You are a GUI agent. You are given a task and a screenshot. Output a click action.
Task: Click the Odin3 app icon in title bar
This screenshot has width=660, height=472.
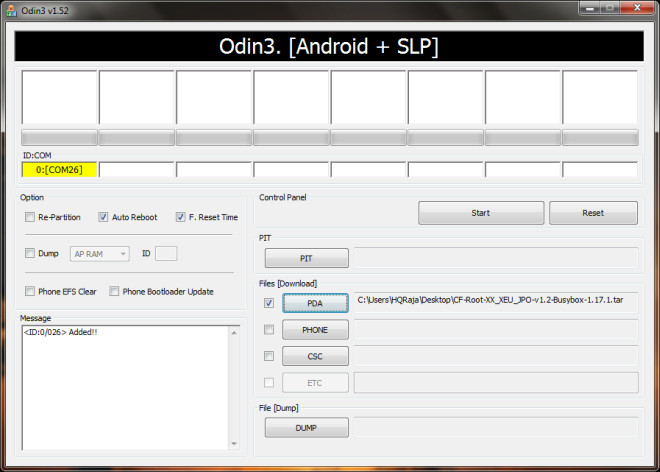(11, 11)
